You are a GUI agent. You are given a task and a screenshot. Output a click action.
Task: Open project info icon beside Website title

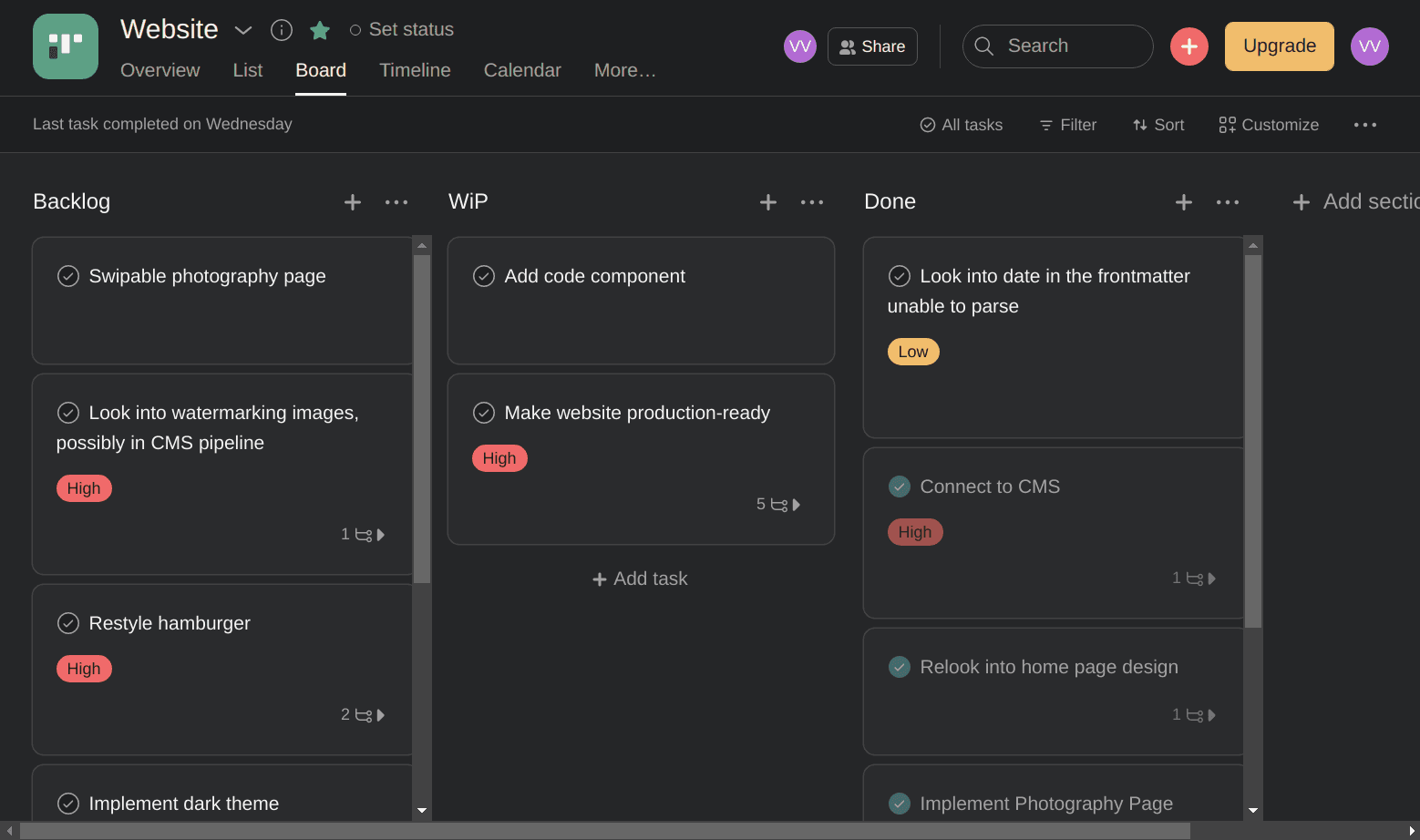(281, 29)
